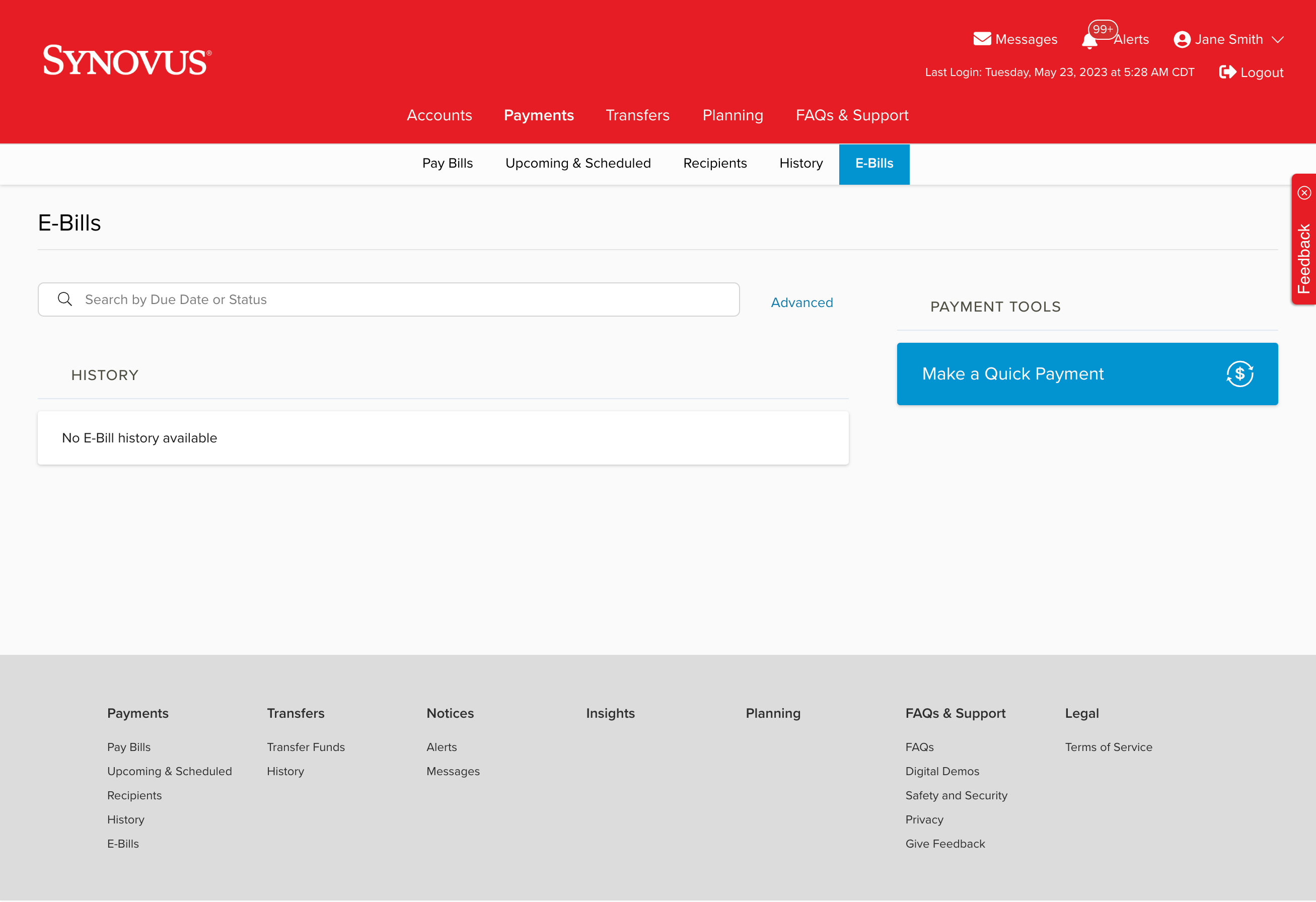Open footer History link under Transfers
The image size is (1316, 902).
point(285,771)
